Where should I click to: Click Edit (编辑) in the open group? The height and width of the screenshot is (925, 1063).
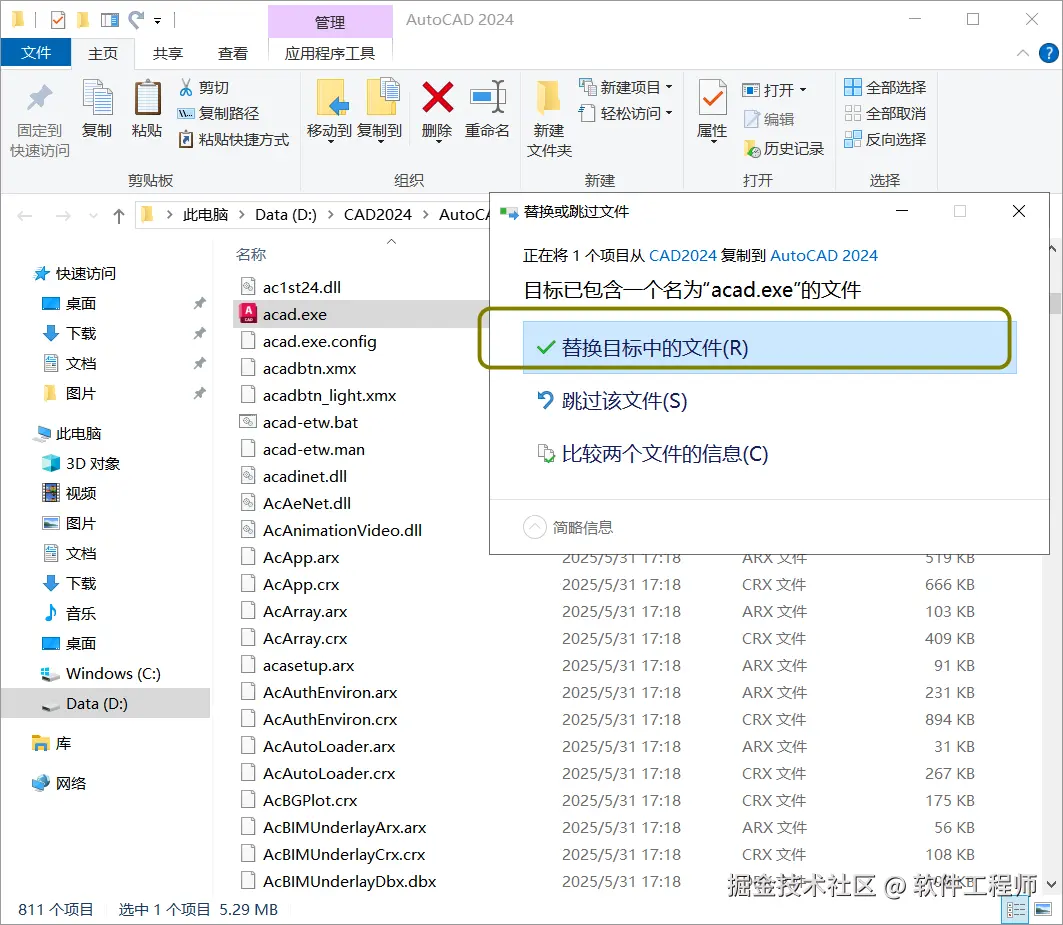769,119
